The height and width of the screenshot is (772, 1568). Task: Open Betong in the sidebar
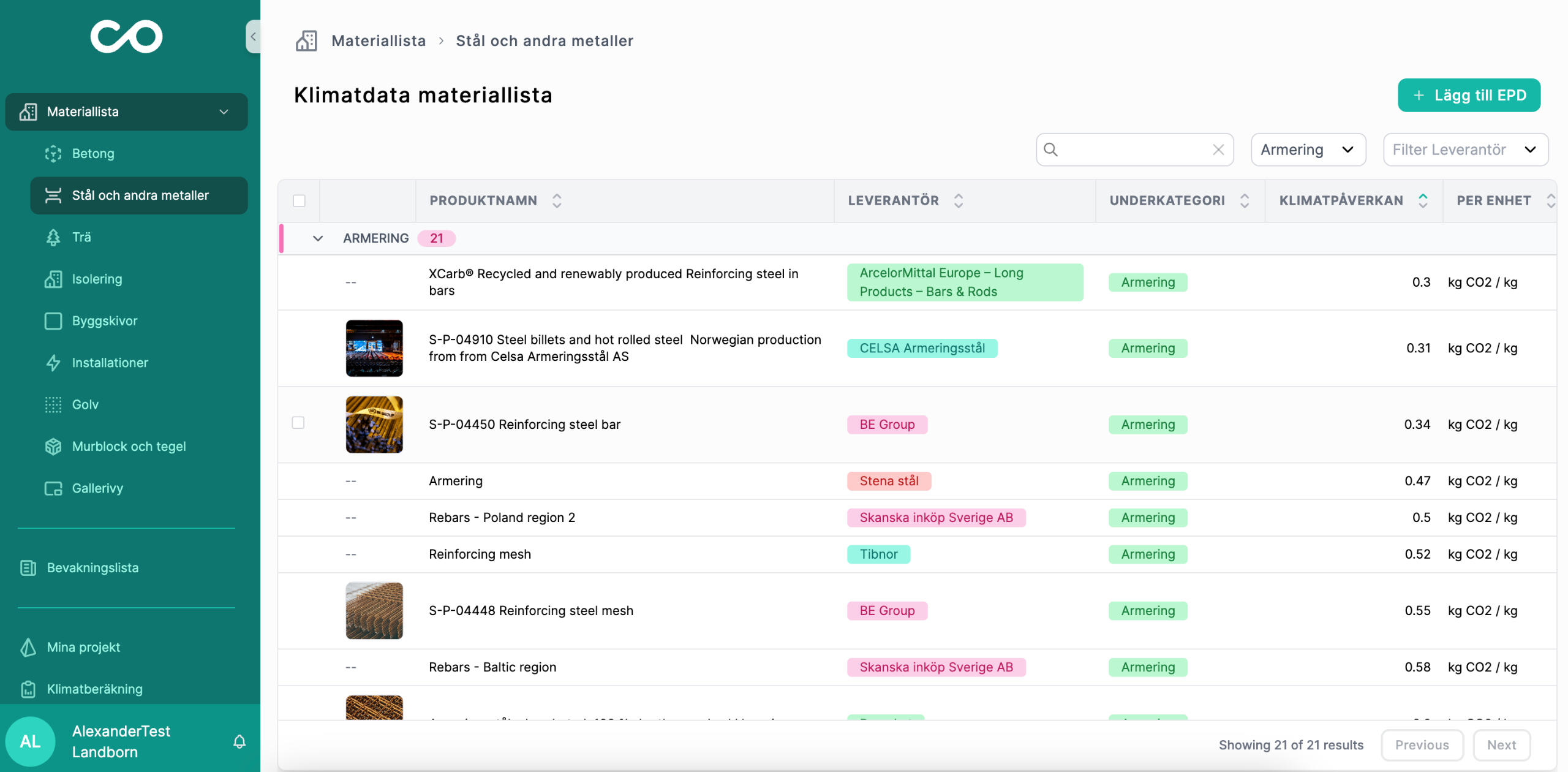(x=93, y=153)
